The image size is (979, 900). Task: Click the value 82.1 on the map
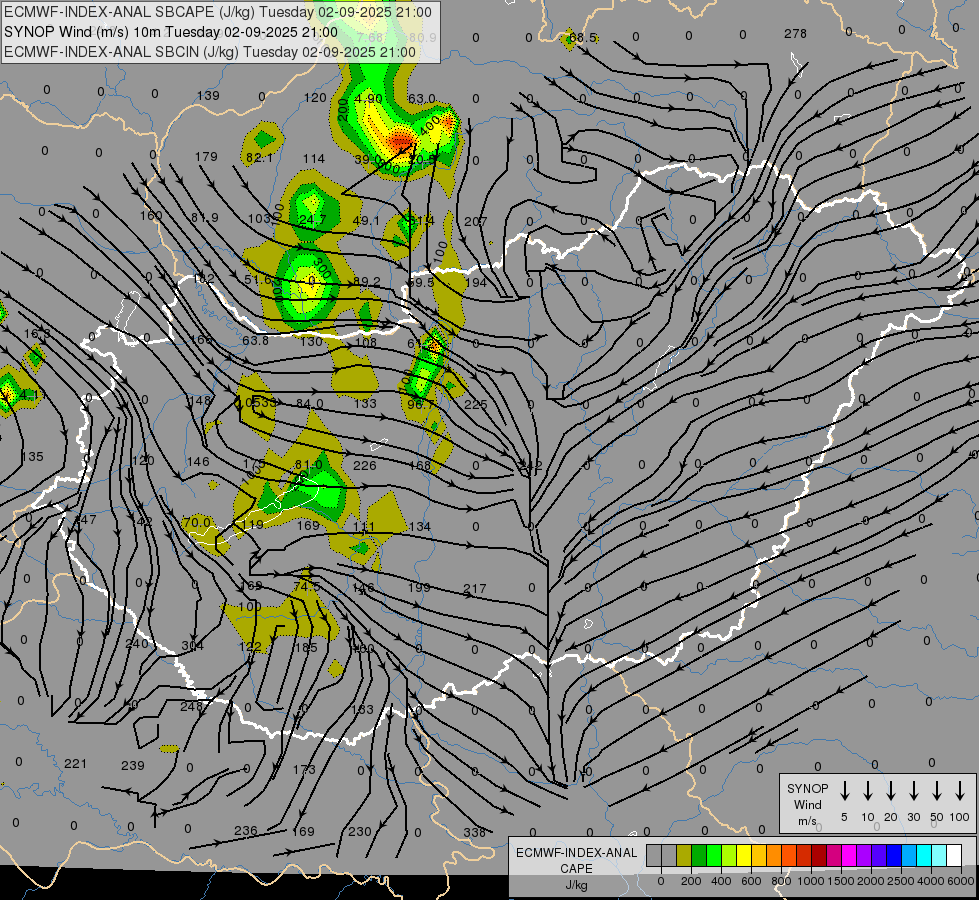pyautogui.click(x=260, y=158)
